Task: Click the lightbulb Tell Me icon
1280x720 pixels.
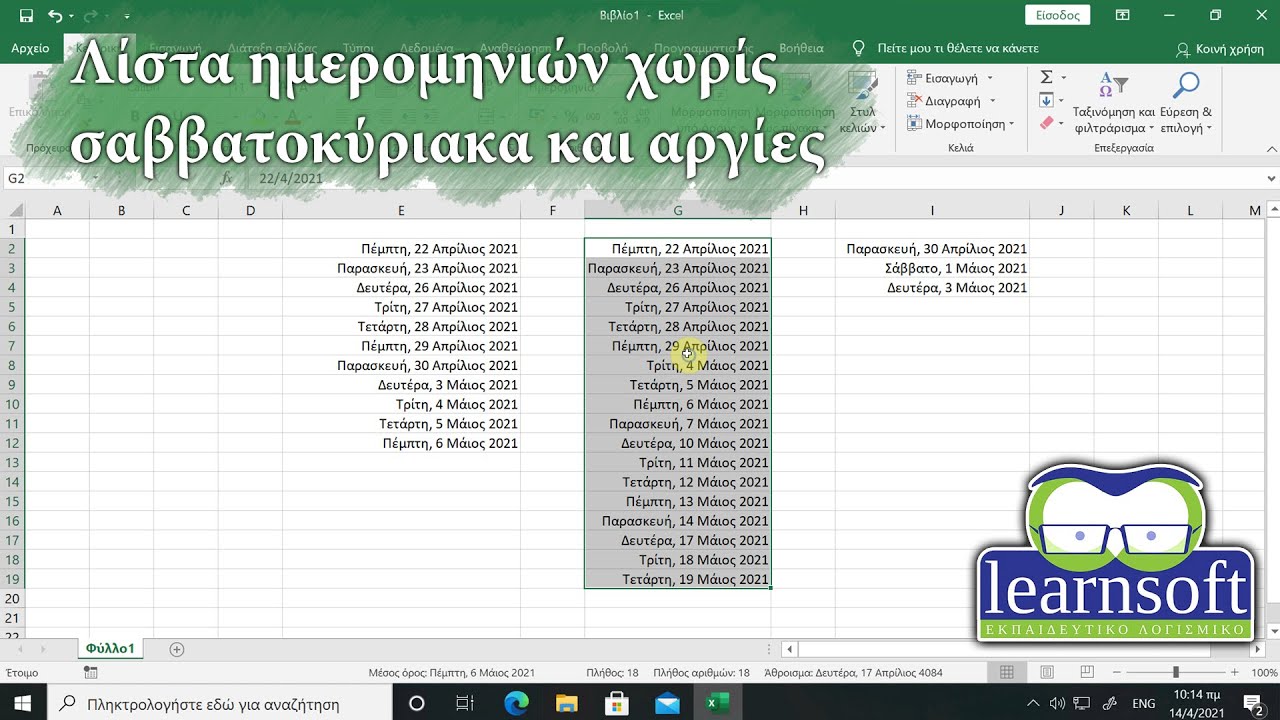Action: 858,48
